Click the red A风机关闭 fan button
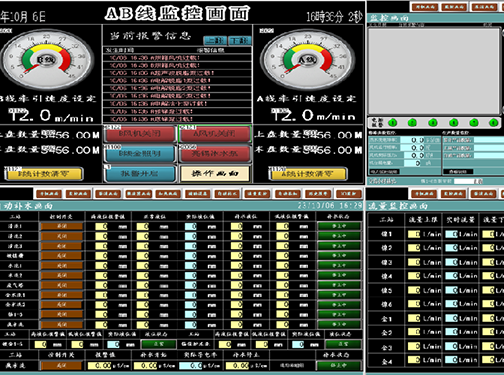504x375 pixels. coord(215,134)
